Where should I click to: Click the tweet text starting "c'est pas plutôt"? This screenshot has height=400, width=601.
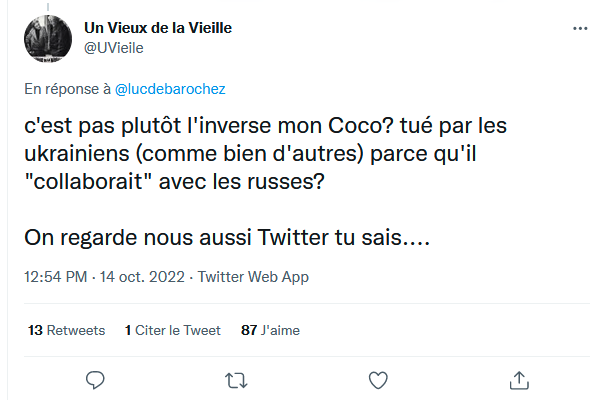(x=265, y=154)
